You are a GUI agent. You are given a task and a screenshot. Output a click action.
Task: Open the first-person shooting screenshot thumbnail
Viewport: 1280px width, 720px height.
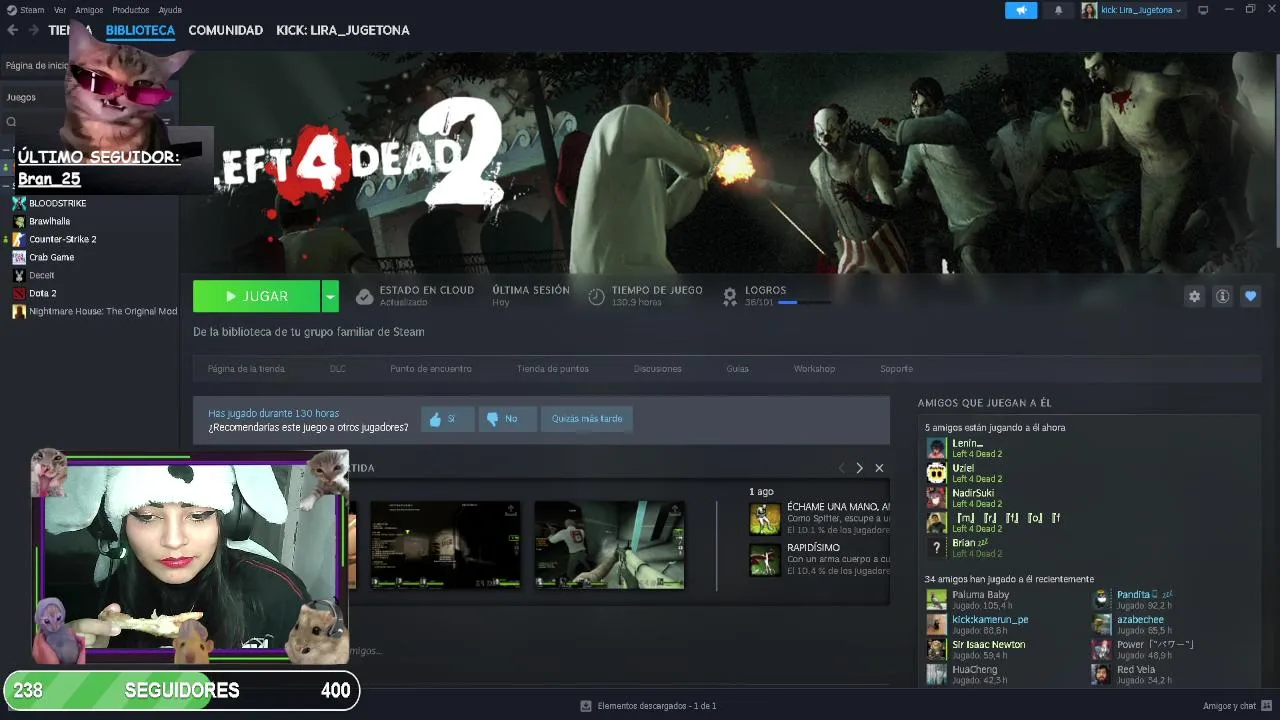coord(609,545)
